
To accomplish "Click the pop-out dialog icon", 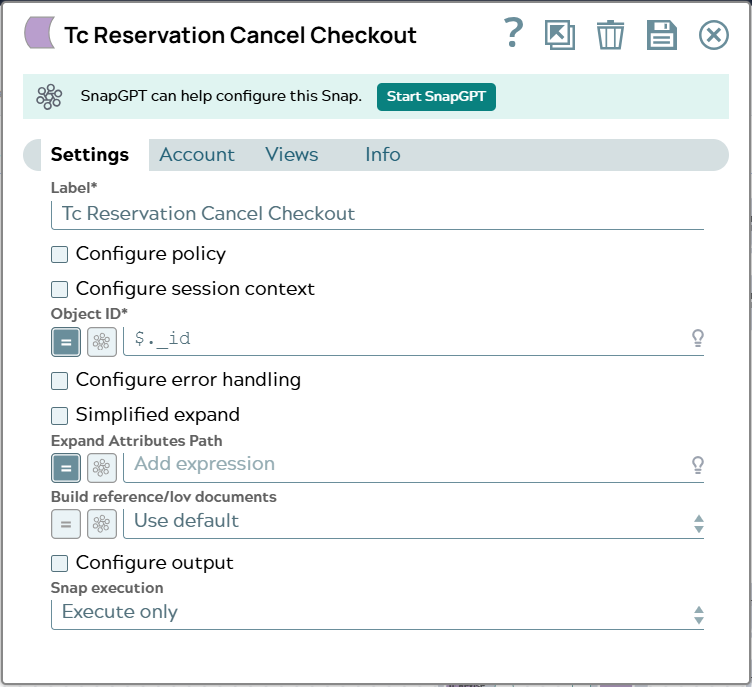I will click(x=560, y=35).
